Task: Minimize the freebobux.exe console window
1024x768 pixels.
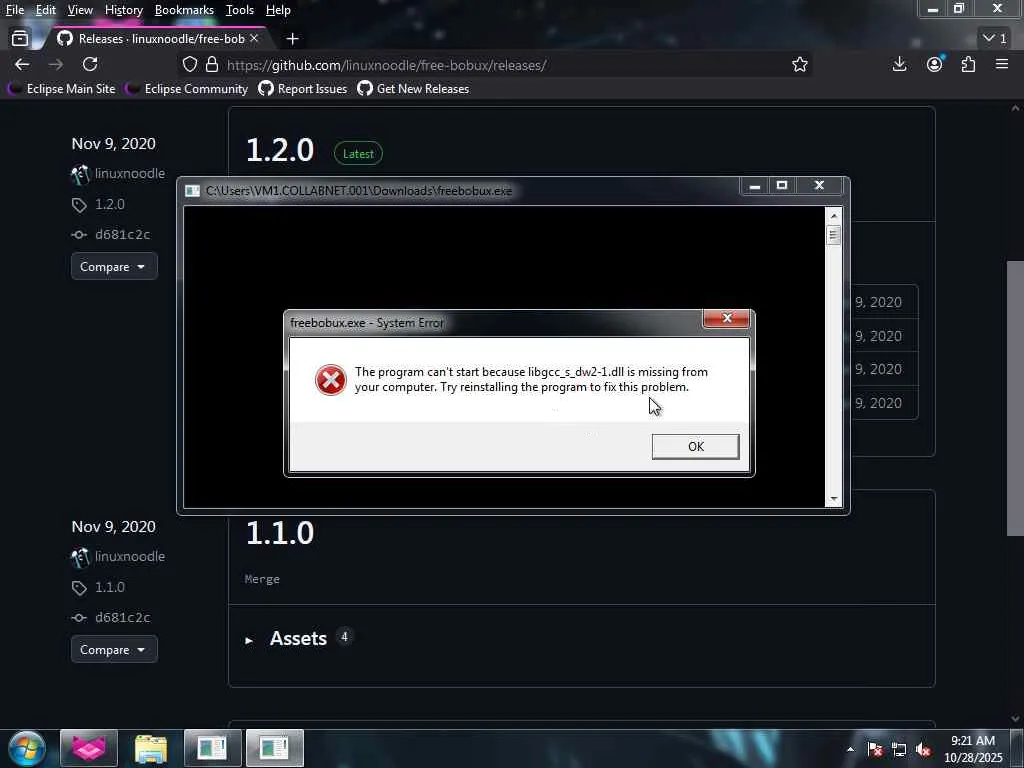Action: point(755,186)
